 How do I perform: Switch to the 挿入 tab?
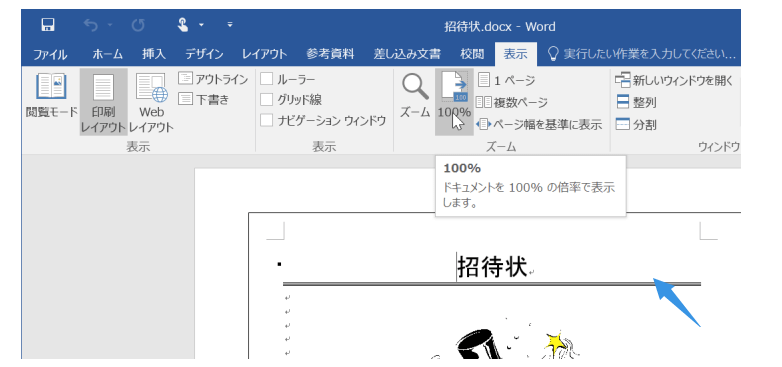(x=154, y=54)
